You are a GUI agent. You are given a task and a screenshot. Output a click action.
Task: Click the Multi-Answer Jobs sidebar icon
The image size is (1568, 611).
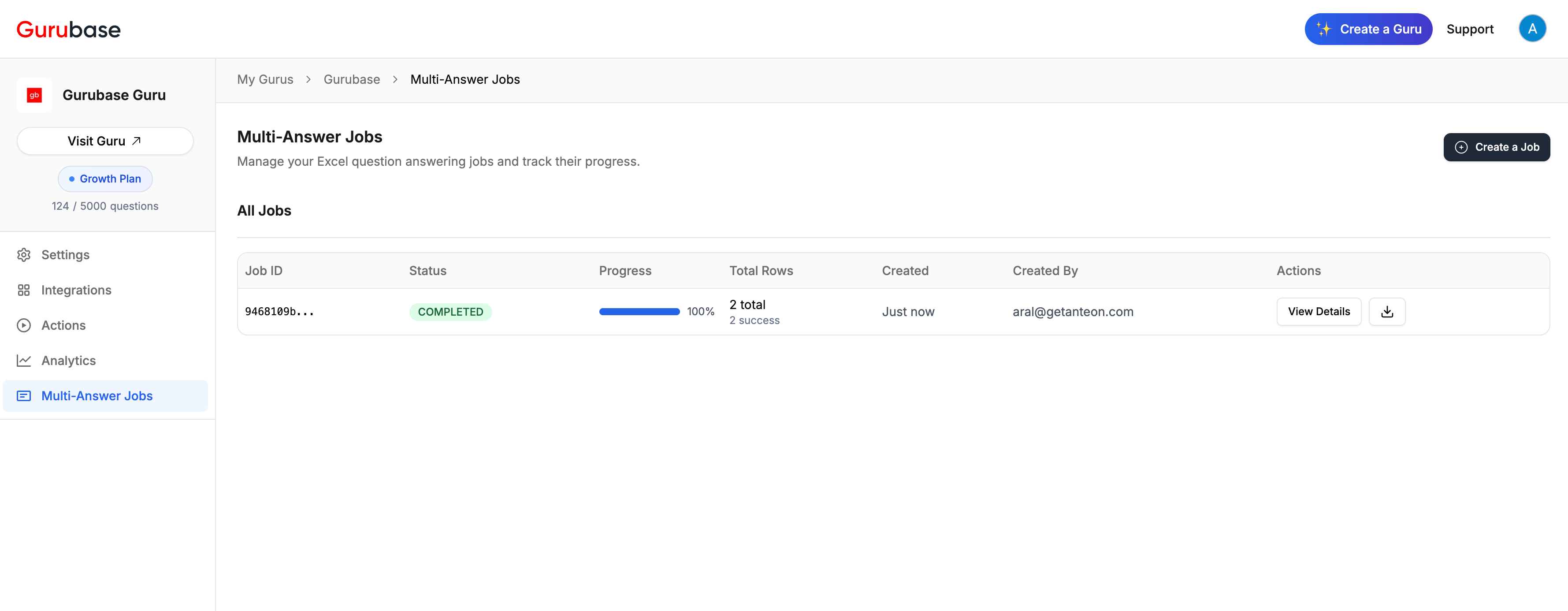tap(24, 396)
